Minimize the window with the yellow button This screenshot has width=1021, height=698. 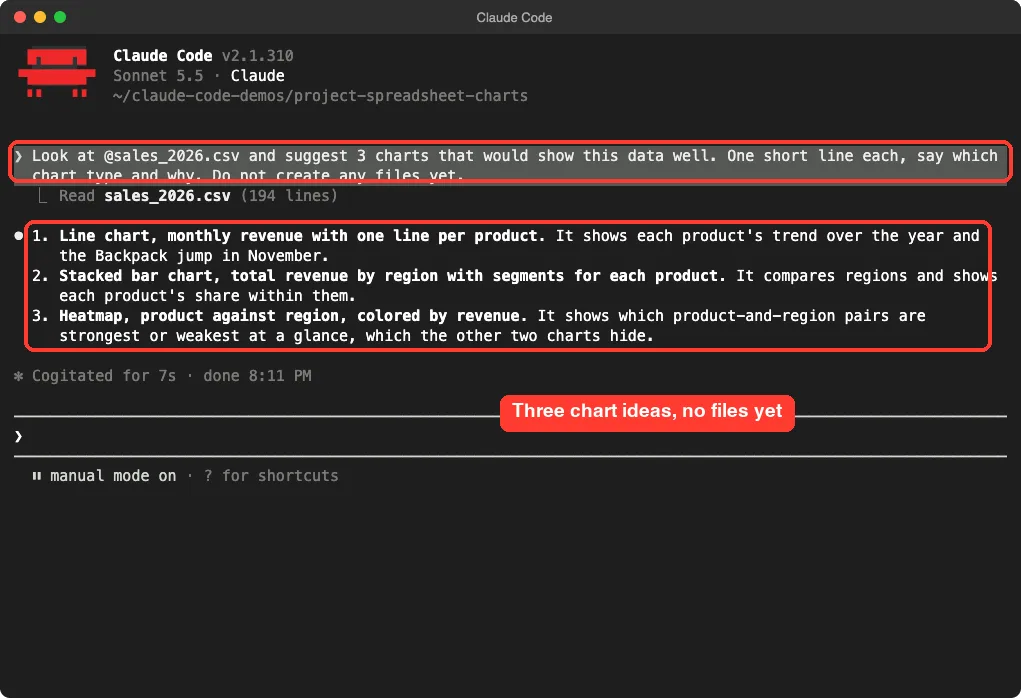(40, 18)
